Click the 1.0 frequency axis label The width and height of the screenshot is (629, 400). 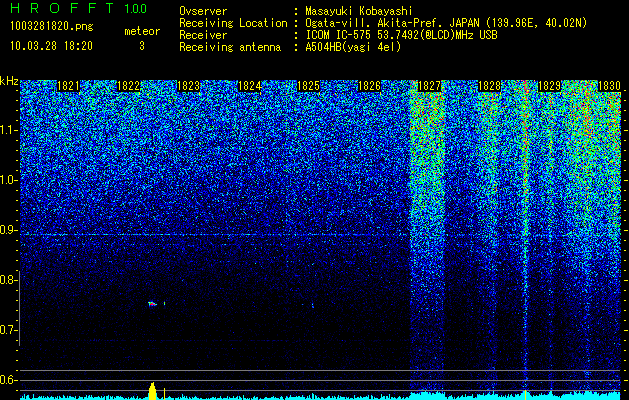coord(9,180)
